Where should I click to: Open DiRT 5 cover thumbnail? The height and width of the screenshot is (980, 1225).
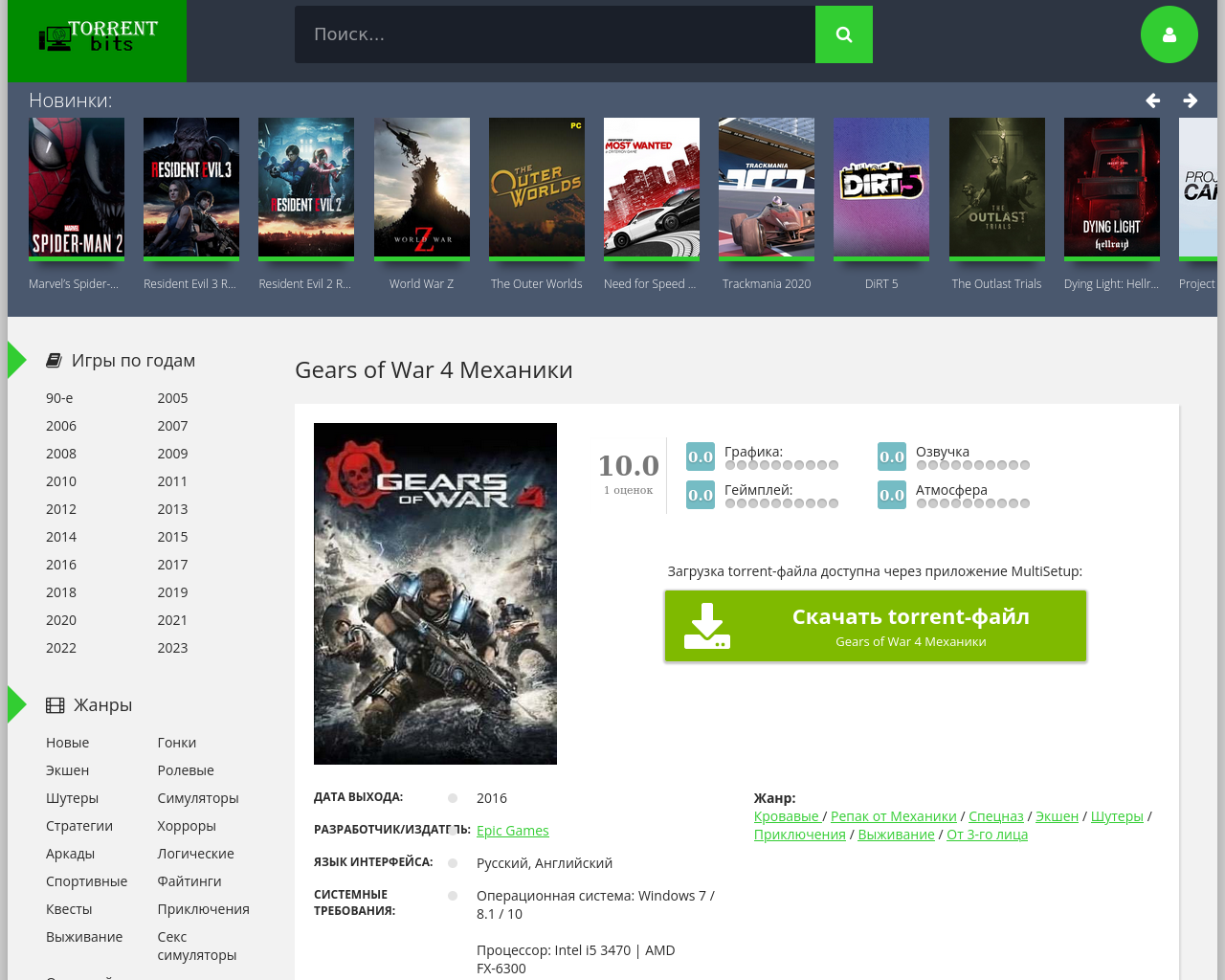[881, 189]
